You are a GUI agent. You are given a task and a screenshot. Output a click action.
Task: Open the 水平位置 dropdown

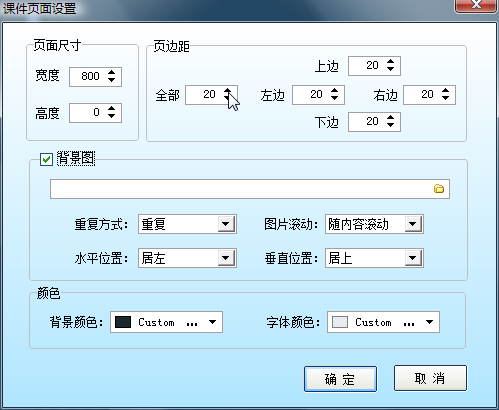point(226,258)
